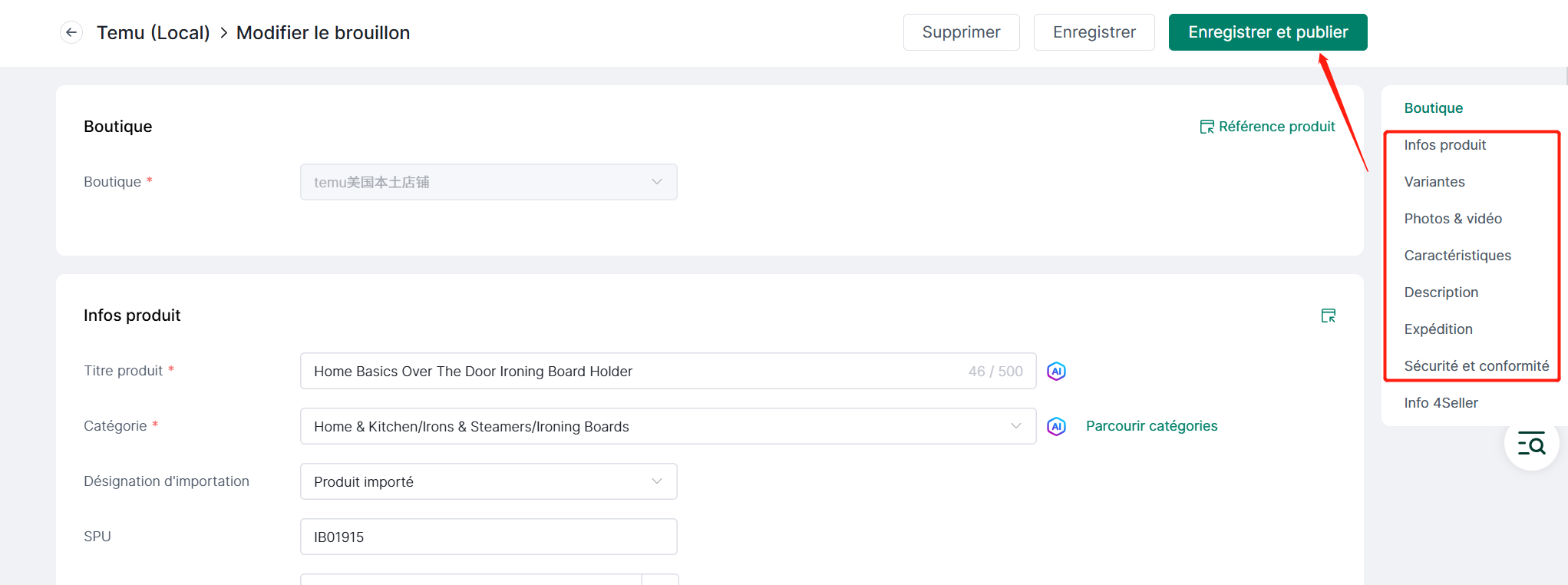1568x585 pixels.
Task: Click the Titre produit input field
Action: pos(668,371)
